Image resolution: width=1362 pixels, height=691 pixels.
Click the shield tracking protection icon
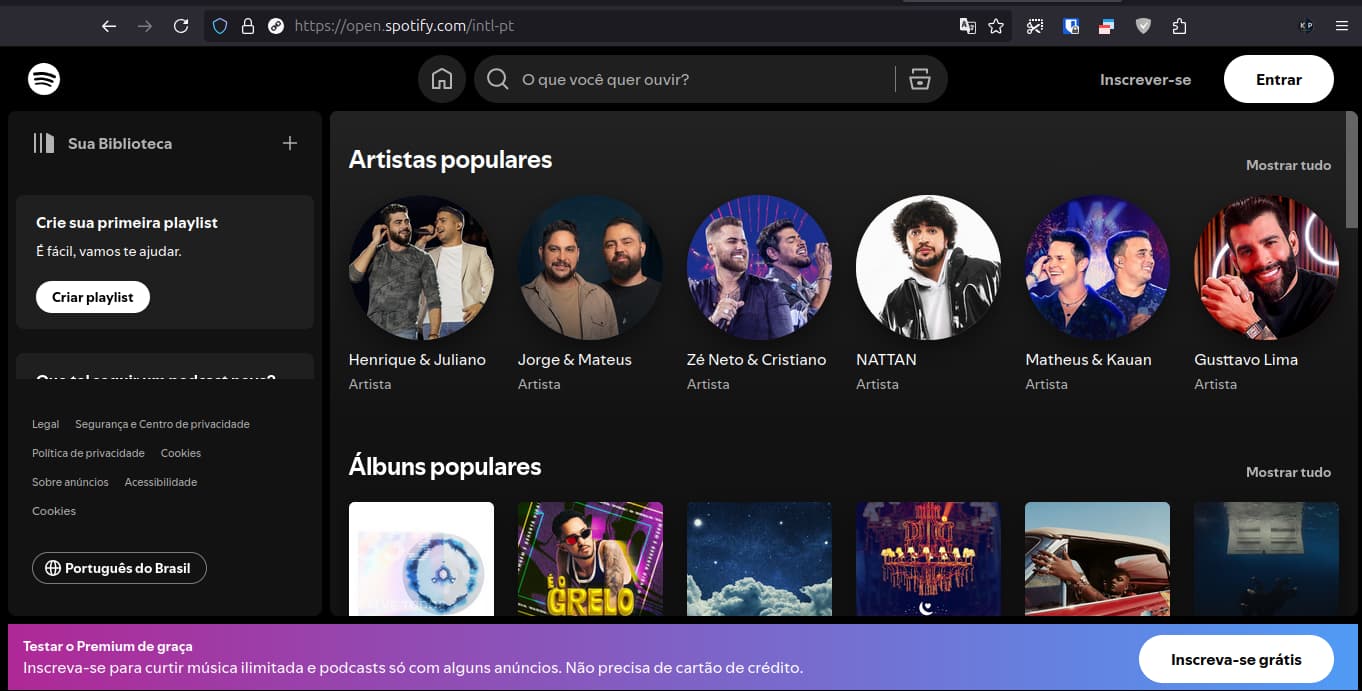coord(220,26)
